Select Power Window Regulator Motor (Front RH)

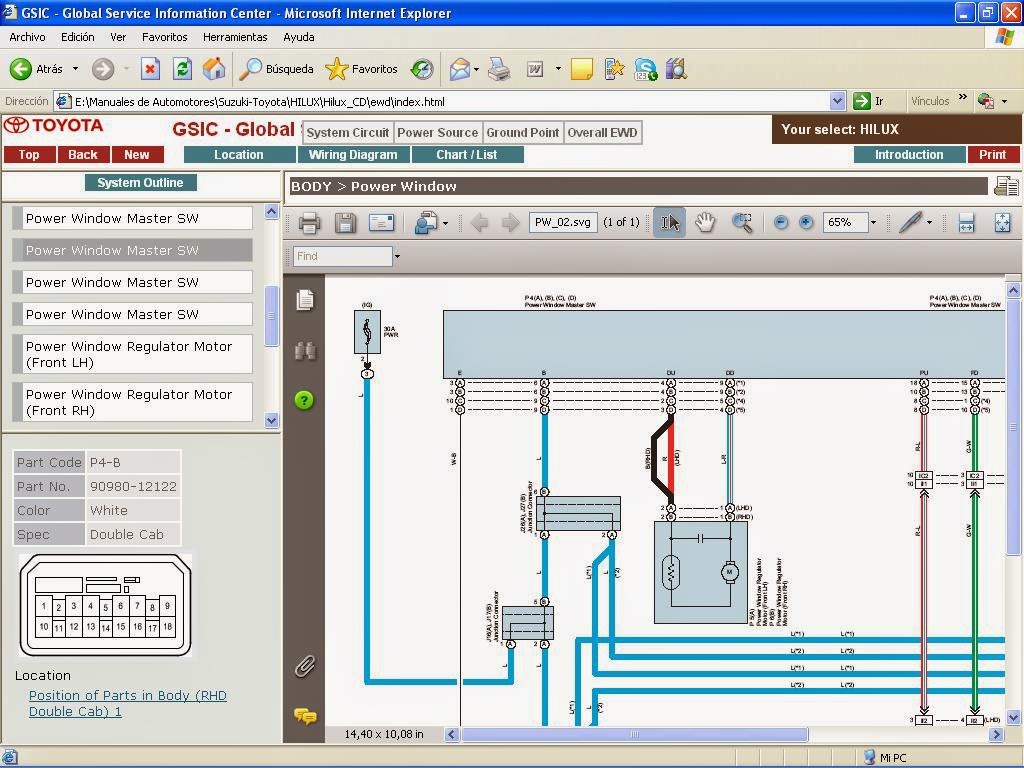(x=134, y=402)
